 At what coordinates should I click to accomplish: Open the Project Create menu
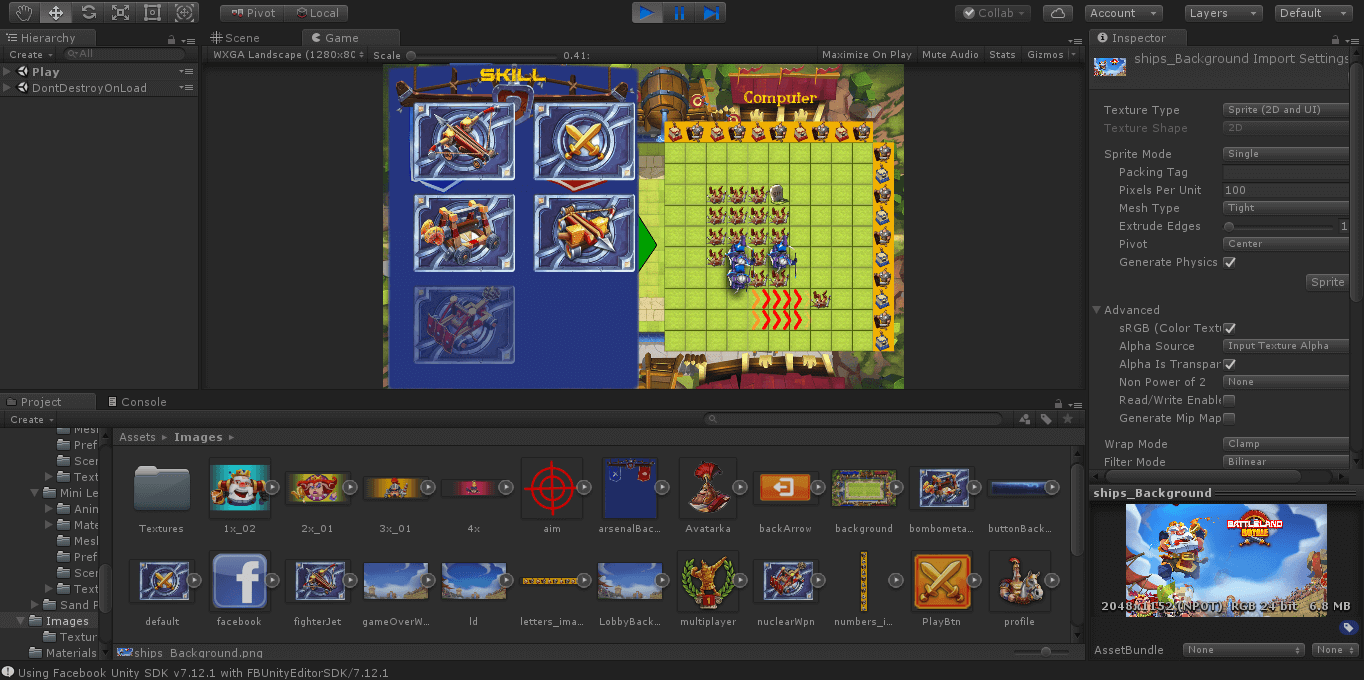tap(31, 420)
